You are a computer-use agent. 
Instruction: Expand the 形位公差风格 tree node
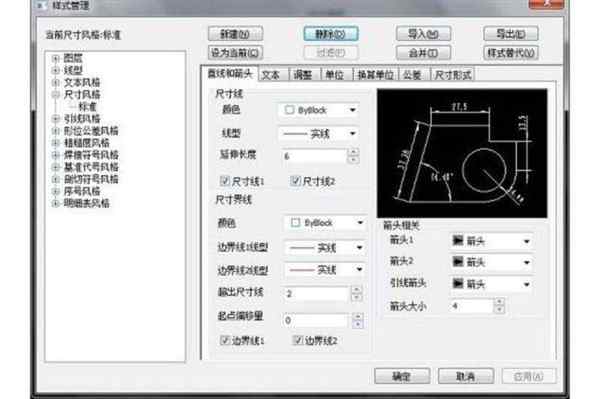click(x=56, y=131)
